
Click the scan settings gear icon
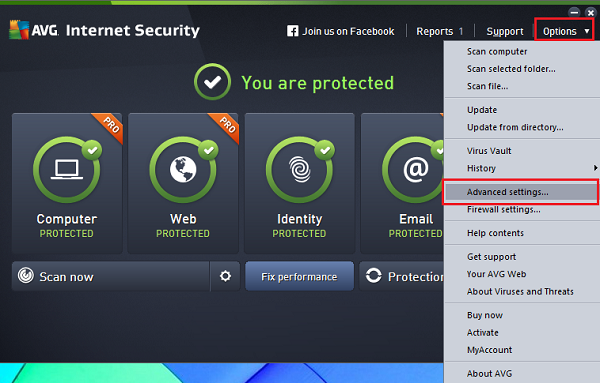(225, 276)
